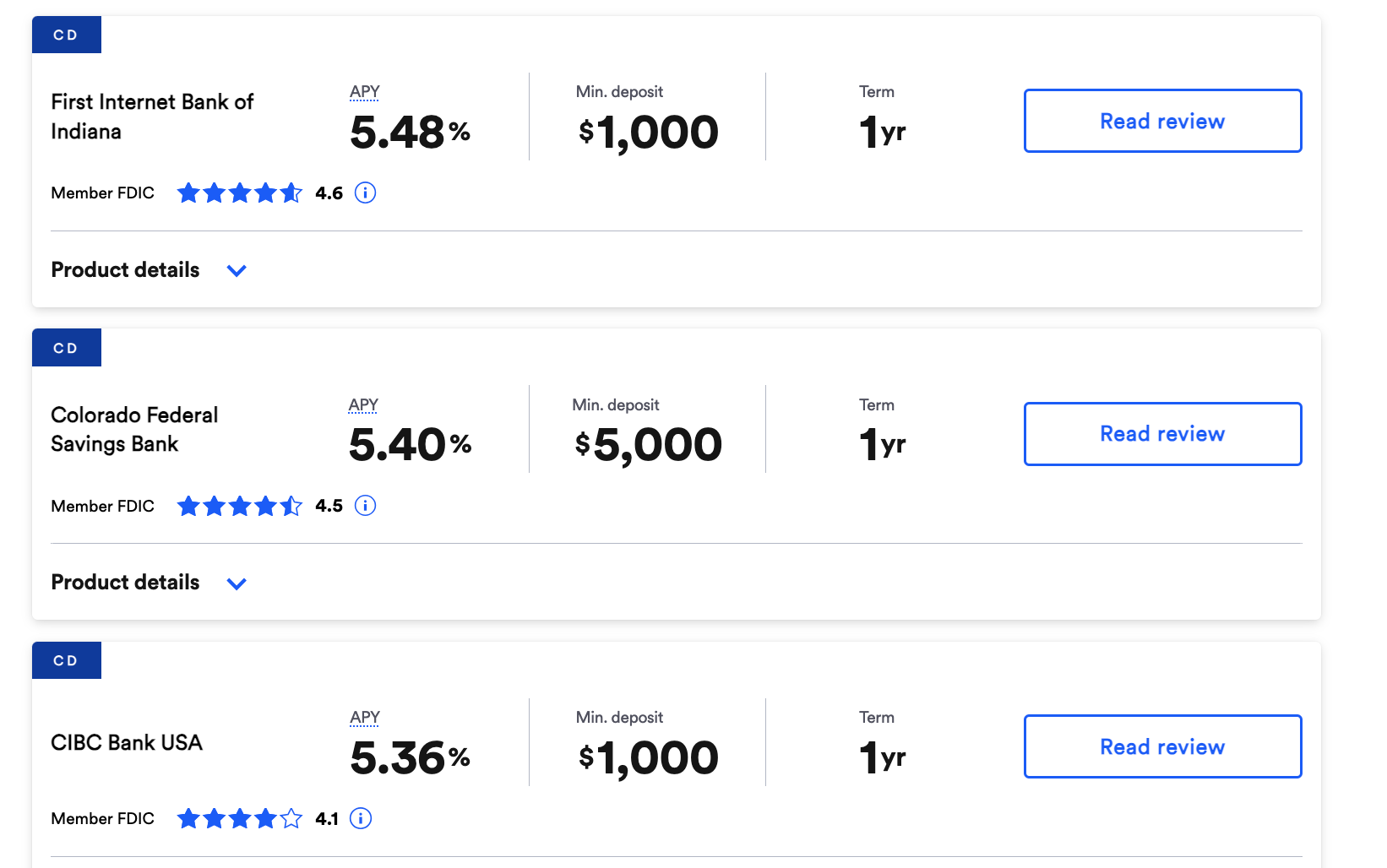Click APY label above 5.40%
The width and height of the screenshot is (1387, 868).
[x=363, y=404]
